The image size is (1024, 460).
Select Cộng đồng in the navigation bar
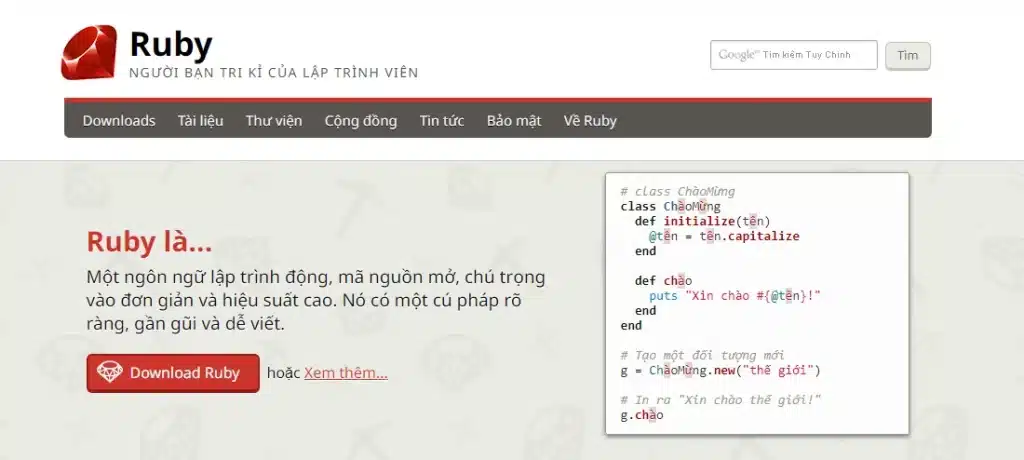click(360, 121)
